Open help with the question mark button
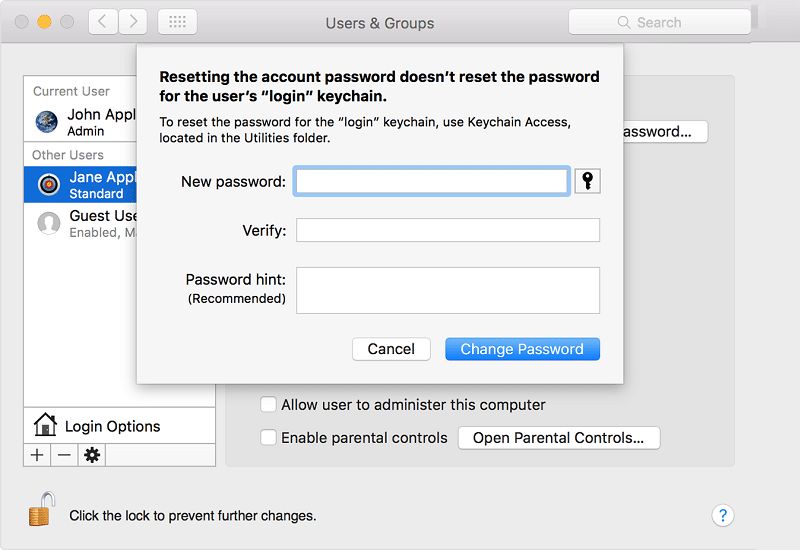 pyautogui.click(x=722, y=516)
